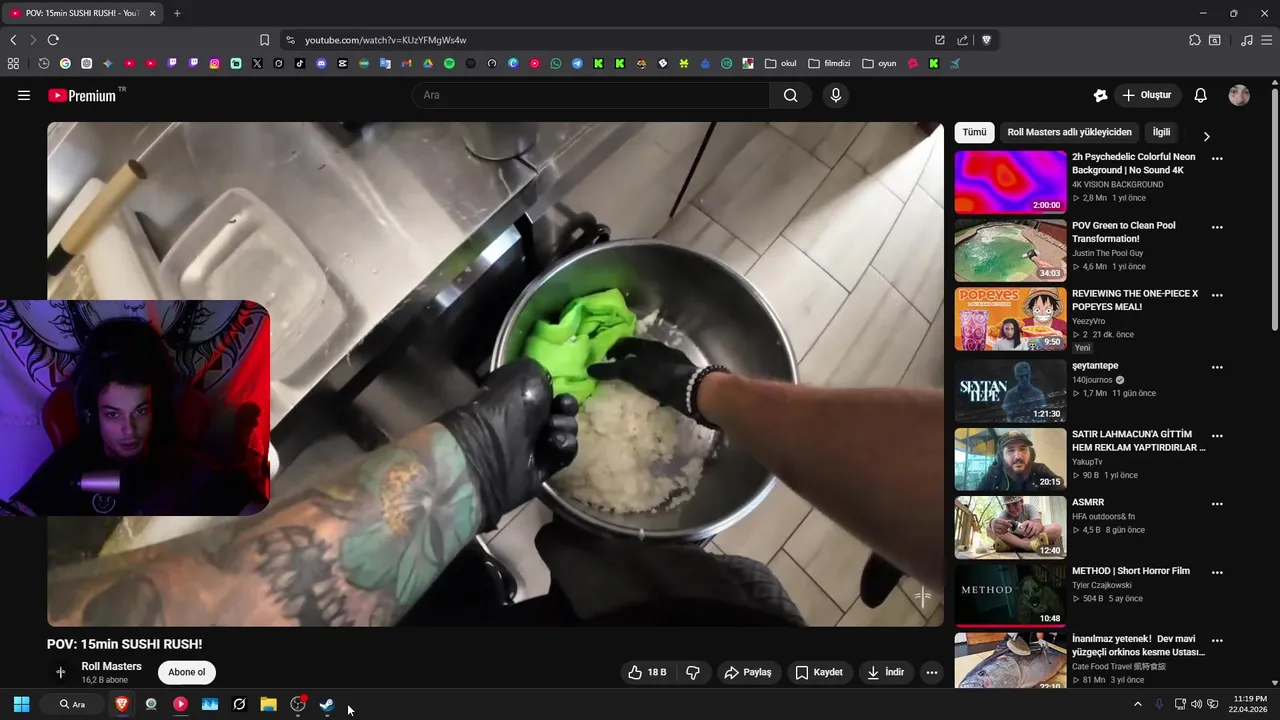Click the Roll Masters channel name
Image resolution: width=1280 pixels, height=720 pixels.
[x=111, y=666]
